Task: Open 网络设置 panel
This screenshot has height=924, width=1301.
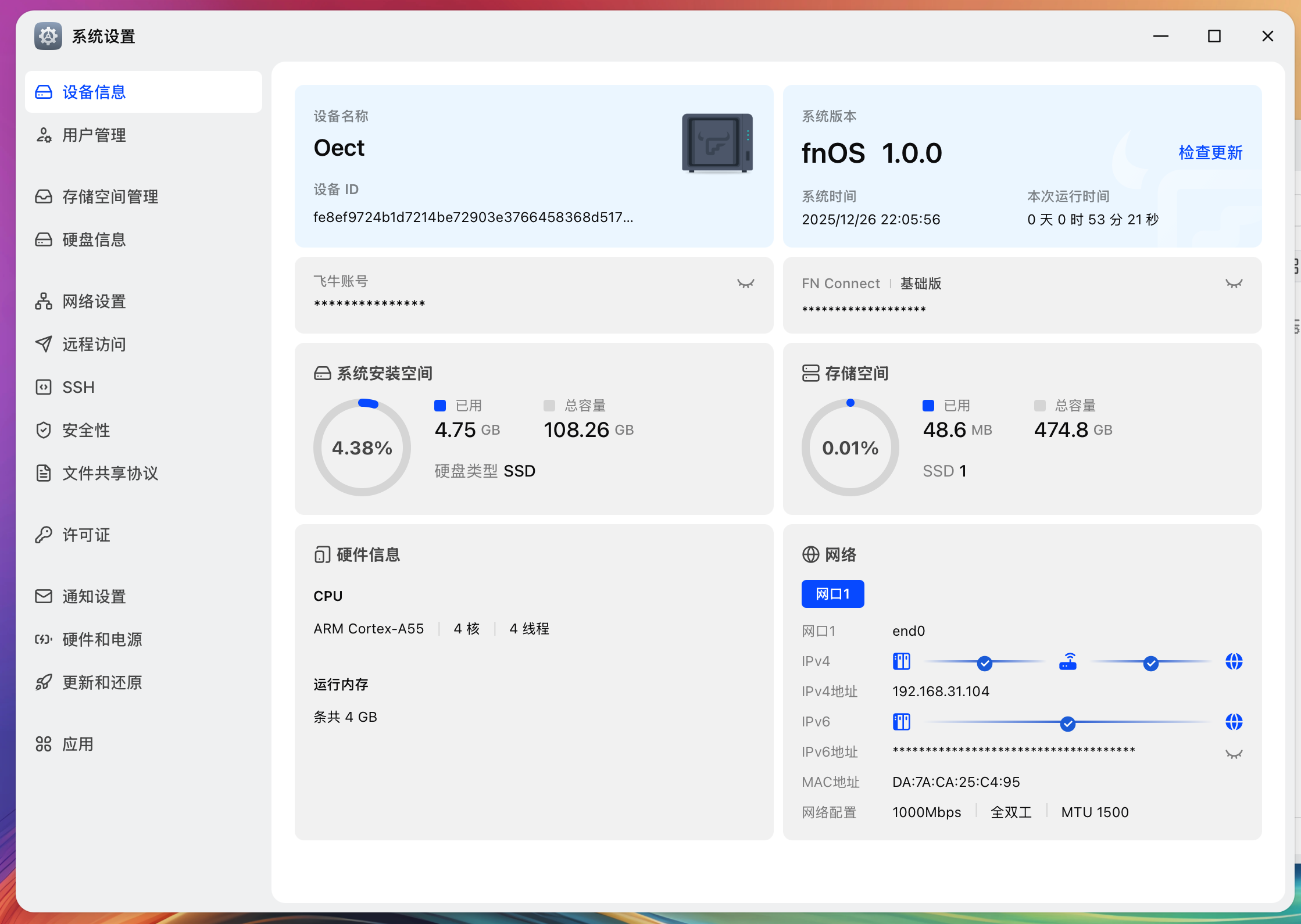Action: [93, 302]
